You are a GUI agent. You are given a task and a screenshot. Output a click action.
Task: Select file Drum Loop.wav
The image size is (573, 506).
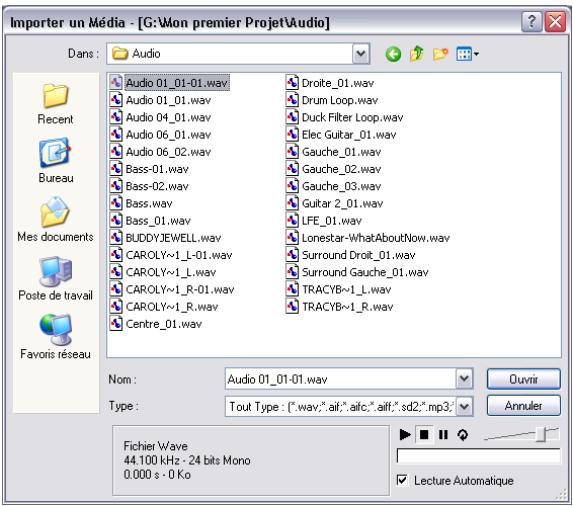[332, 100]
